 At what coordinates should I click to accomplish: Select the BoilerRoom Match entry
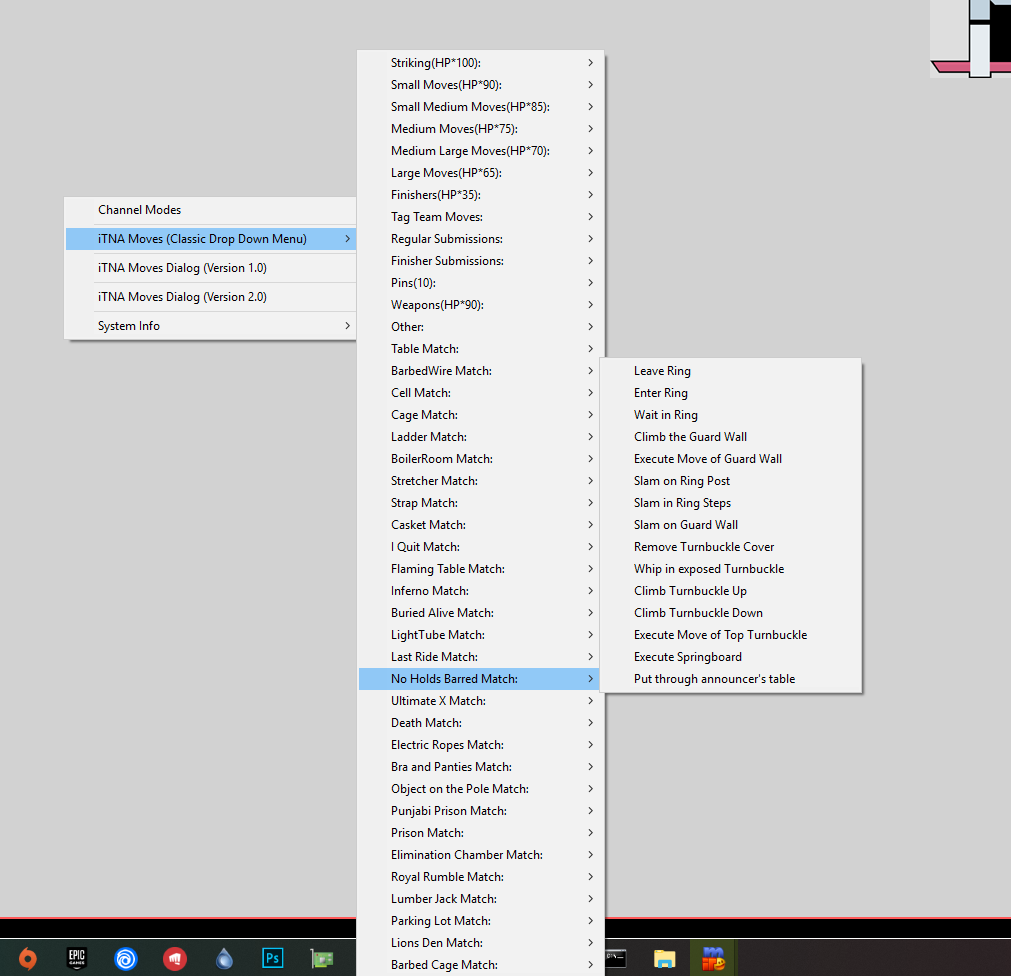[480, 458]
